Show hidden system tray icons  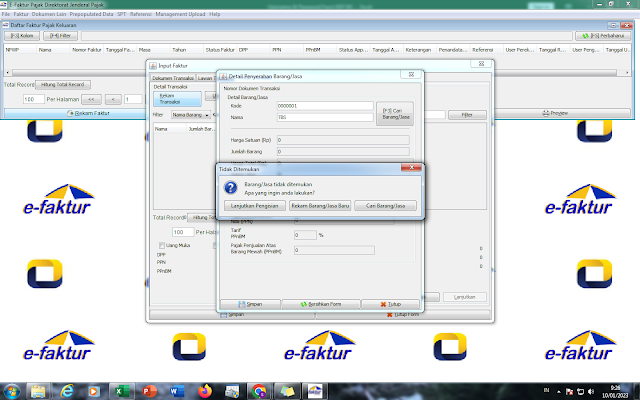click(558, 392)
